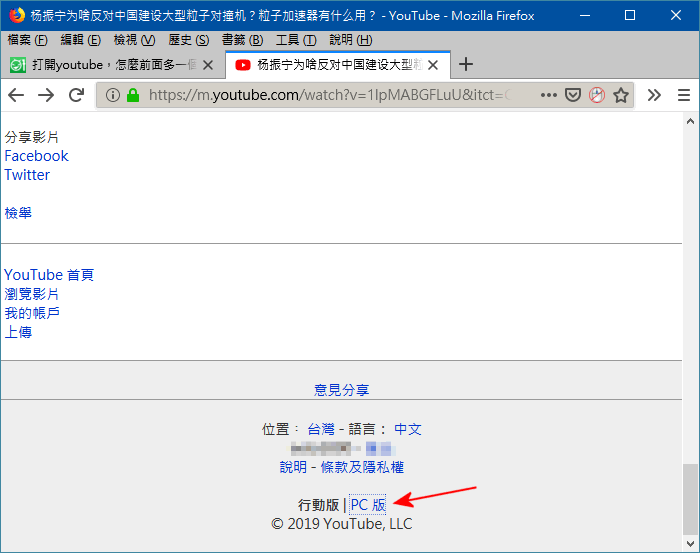Screen dimensions: 700x553
Task: Bookmark this page with star icon
Action: [621, 95]
